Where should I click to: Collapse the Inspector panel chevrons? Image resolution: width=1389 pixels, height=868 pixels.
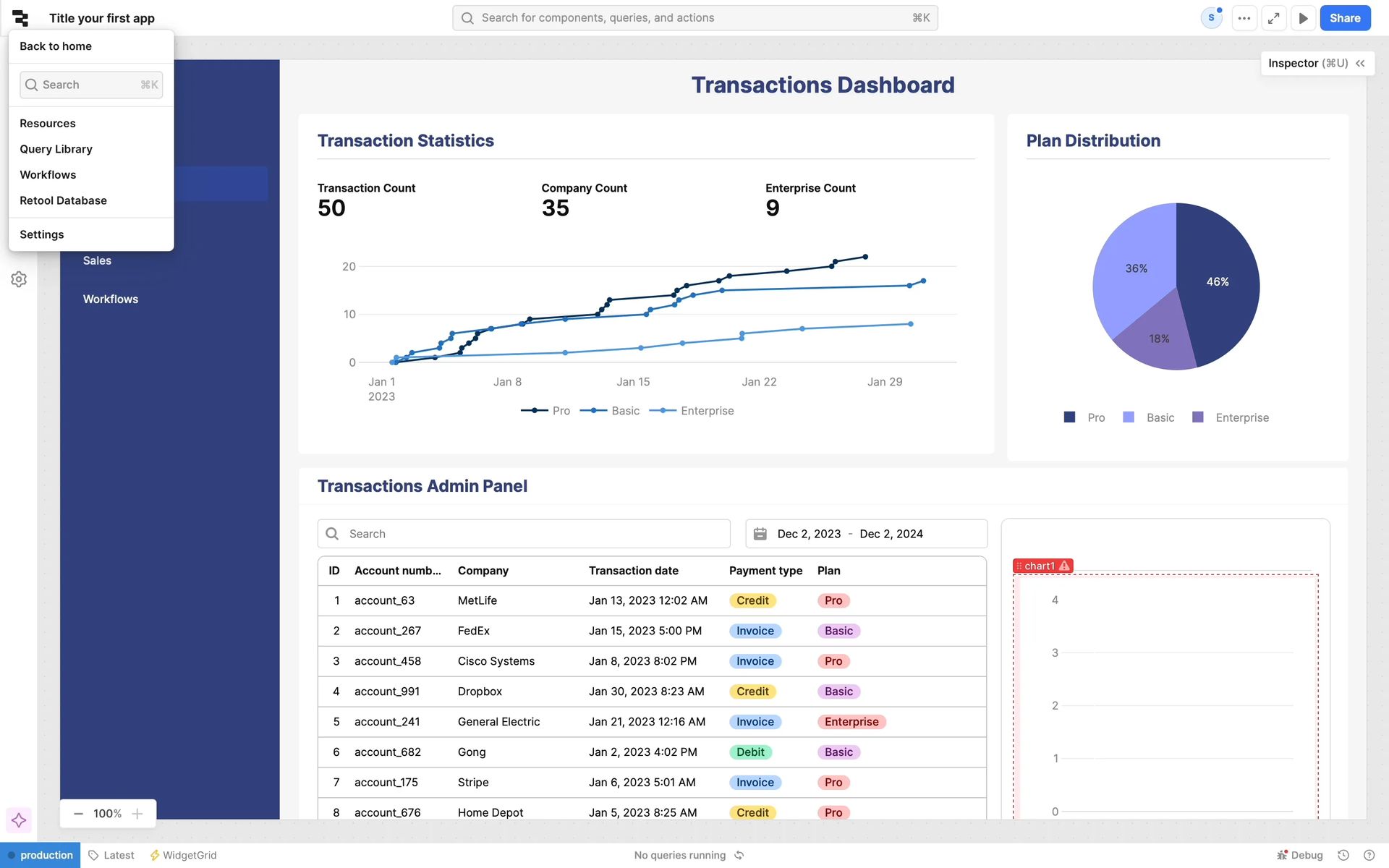click(x=1360, y=63)
